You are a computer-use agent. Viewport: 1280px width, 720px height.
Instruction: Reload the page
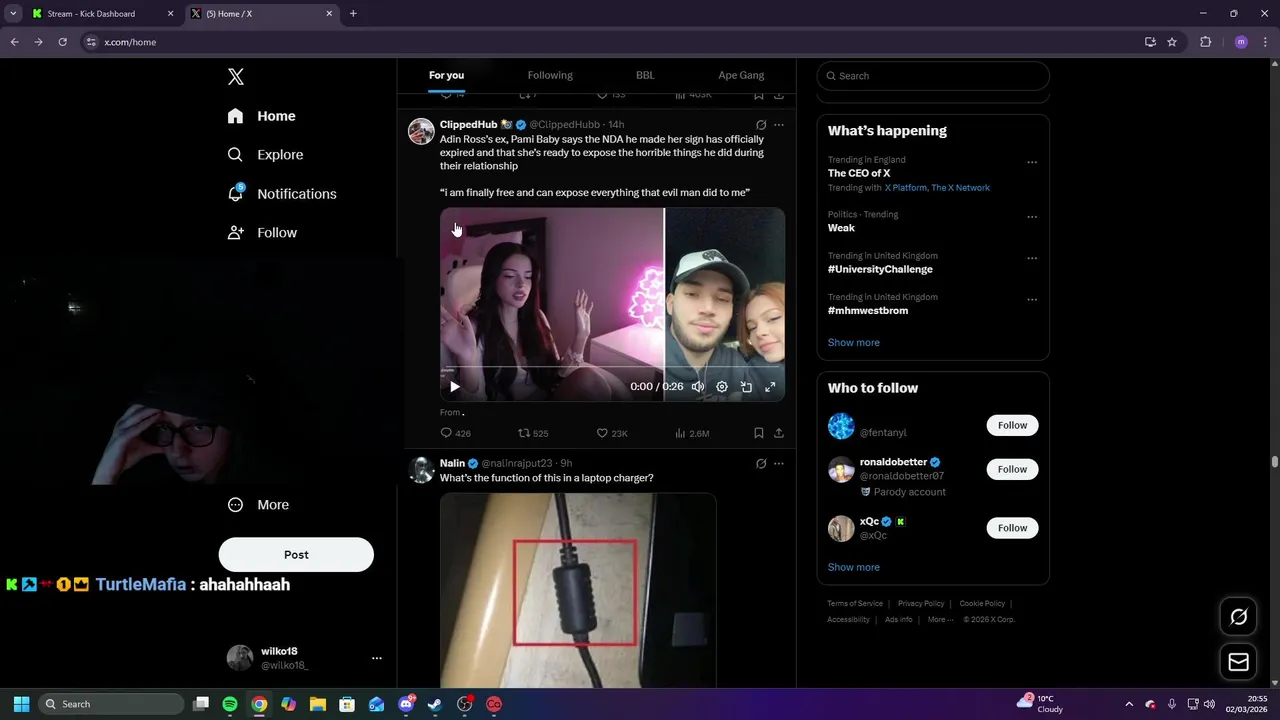62,42
